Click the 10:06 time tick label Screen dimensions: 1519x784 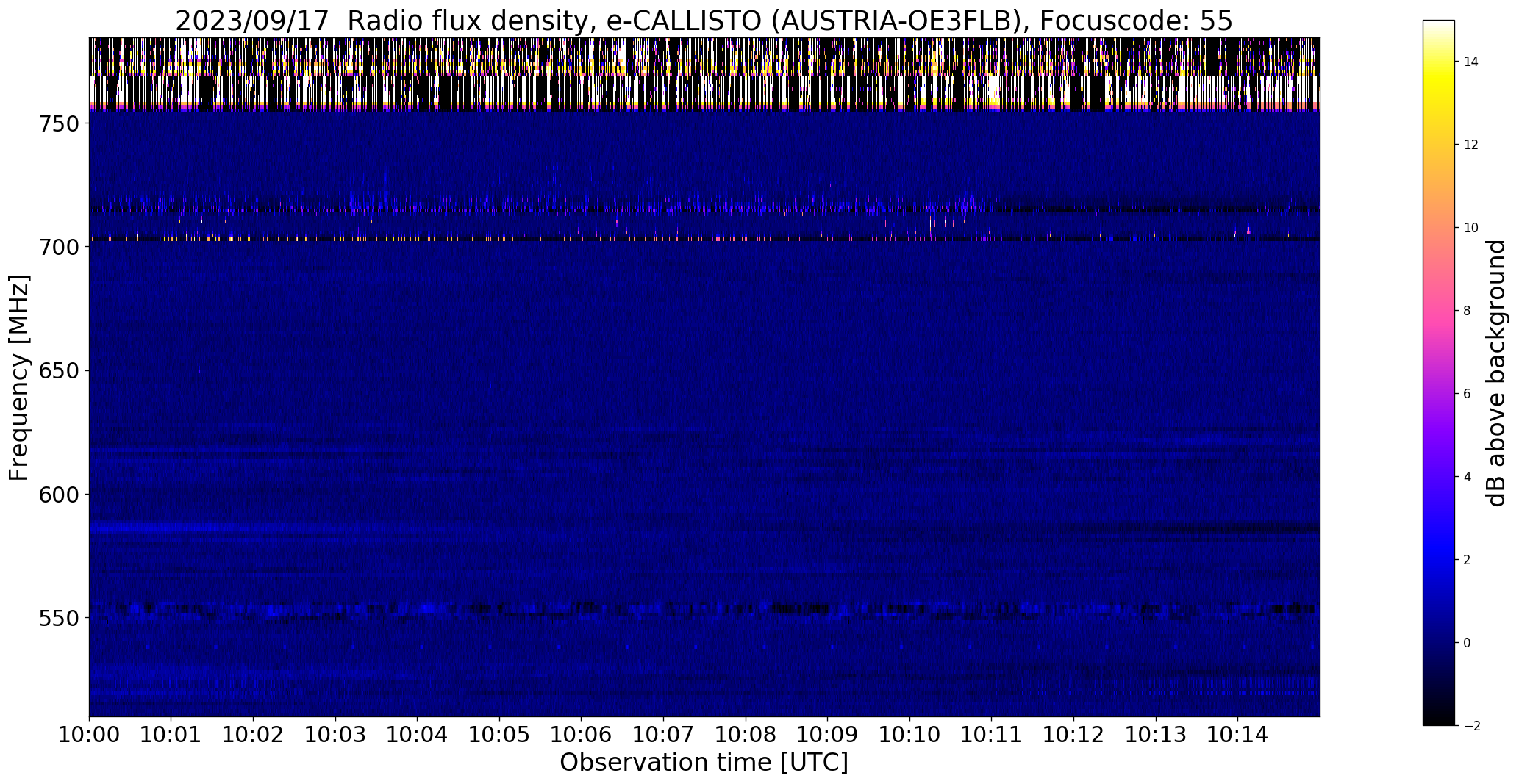tap(582, 734)
